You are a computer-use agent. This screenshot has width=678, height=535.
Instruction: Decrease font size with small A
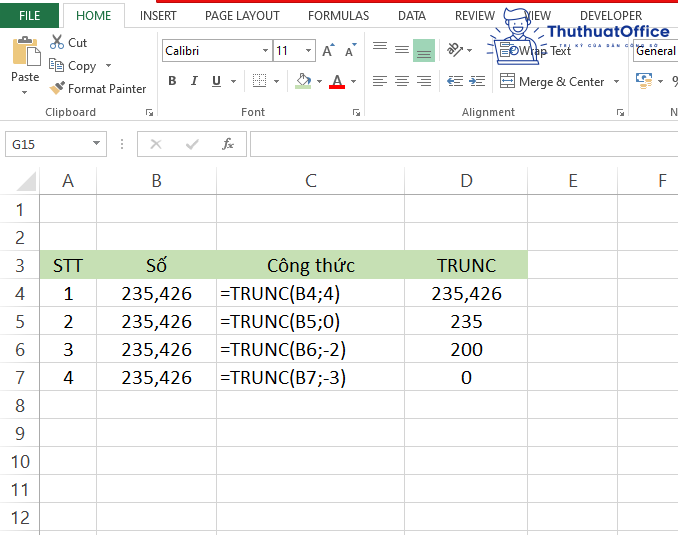[x=351, y=51]
